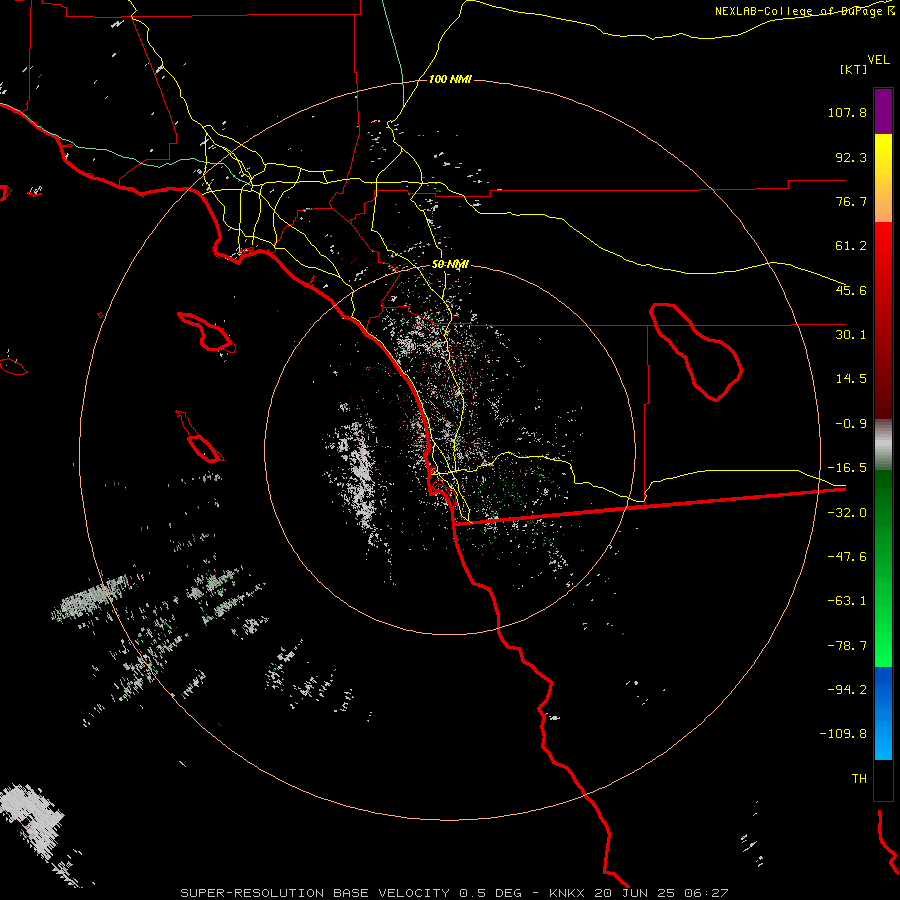Select the -94.2 legend value
The height and width of the screenshot is (900, 900).
point(847,689)
